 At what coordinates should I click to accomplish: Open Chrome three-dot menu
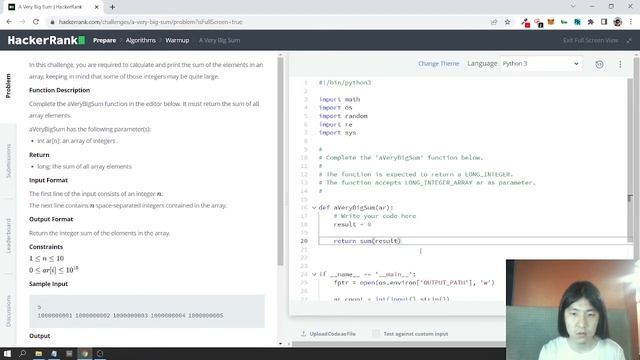pos(631,22)
